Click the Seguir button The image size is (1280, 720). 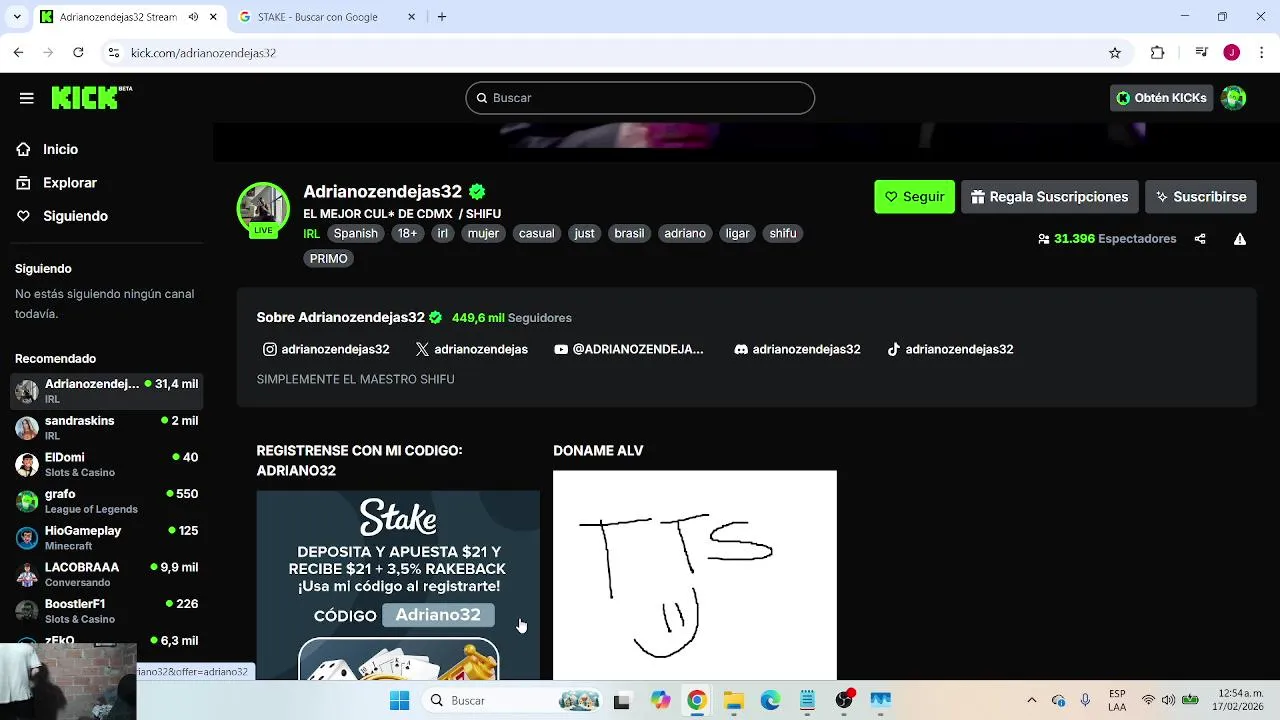(x=914, y=197)
